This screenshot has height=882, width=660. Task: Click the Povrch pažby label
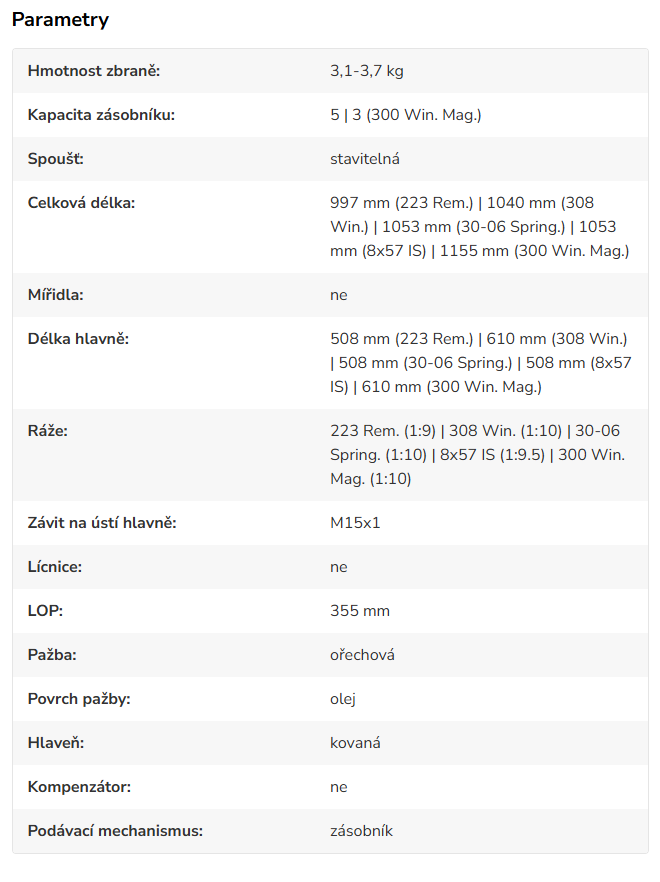(79, 699)
